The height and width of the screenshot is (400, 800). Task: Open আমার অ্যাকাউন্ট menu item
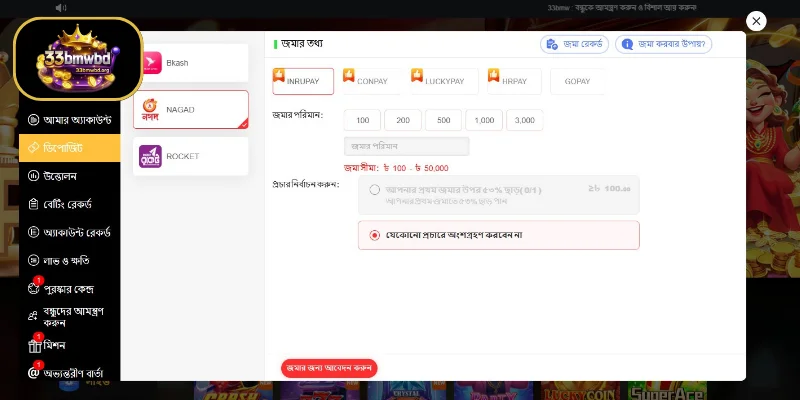pyautogui.click(x=69, y=120)
